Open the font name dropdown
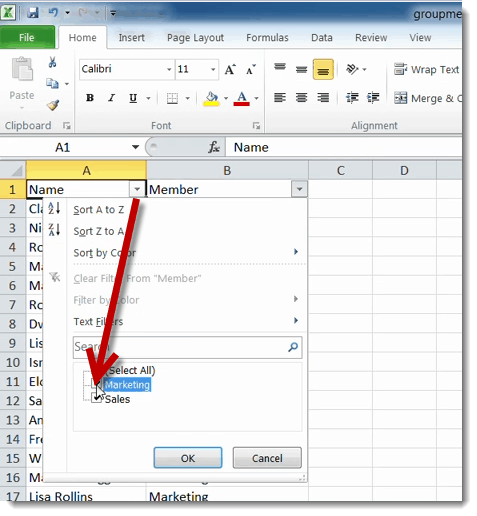Viewport: 477px width, 516px height. 169,69
